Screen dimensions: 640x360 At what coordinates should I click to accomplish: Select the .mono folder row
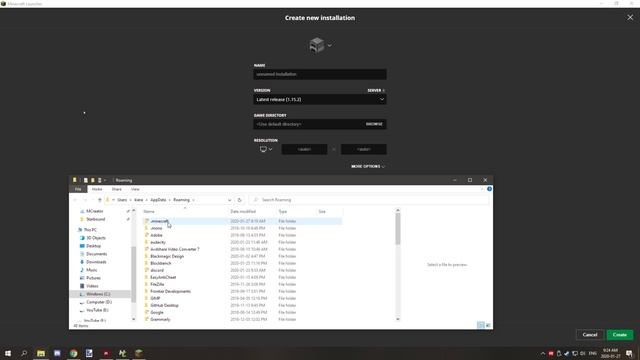pyautogui.click(x=242, y=228)
